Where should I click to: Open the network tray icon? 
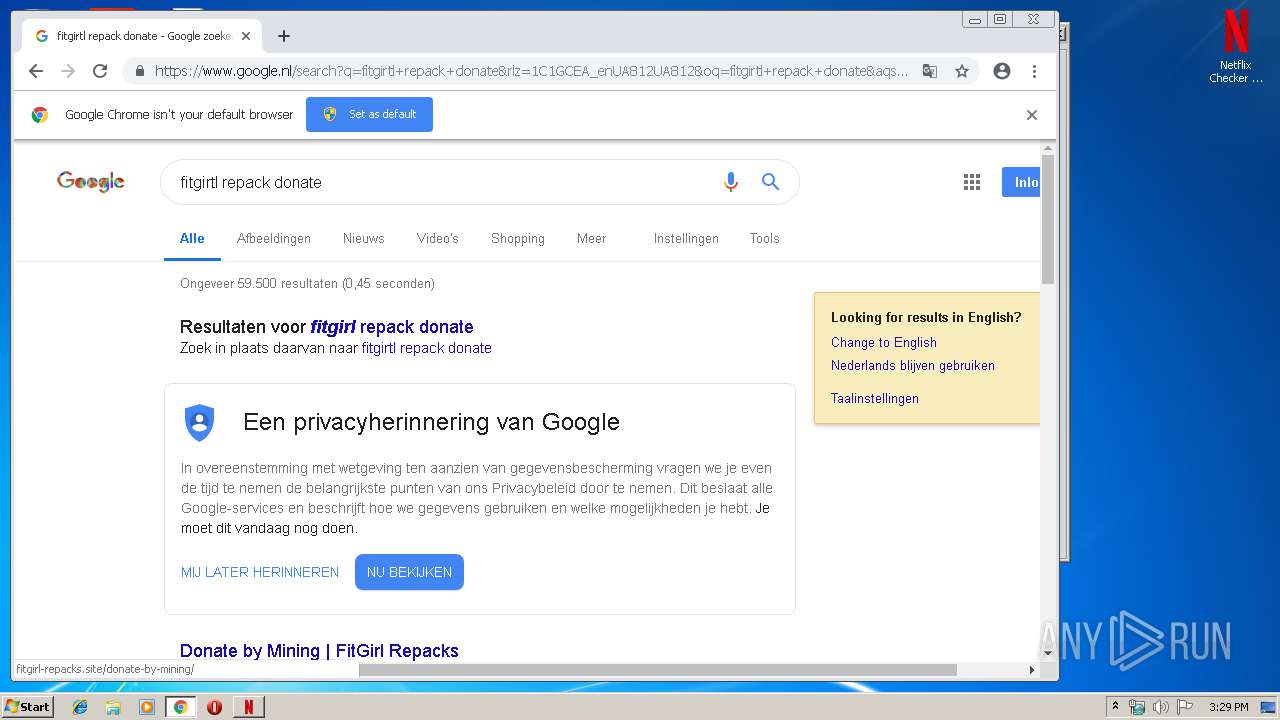point(1137,707)
